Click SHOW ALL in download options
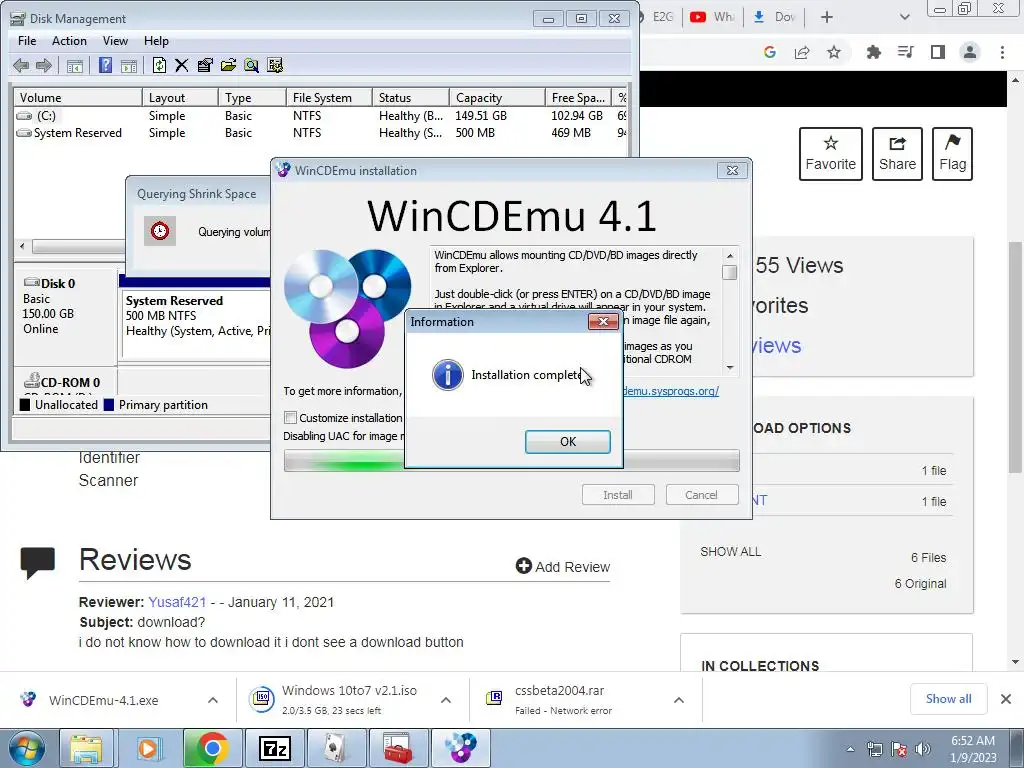Viewport: 1024px width, 768px height. tap(731, 551)
